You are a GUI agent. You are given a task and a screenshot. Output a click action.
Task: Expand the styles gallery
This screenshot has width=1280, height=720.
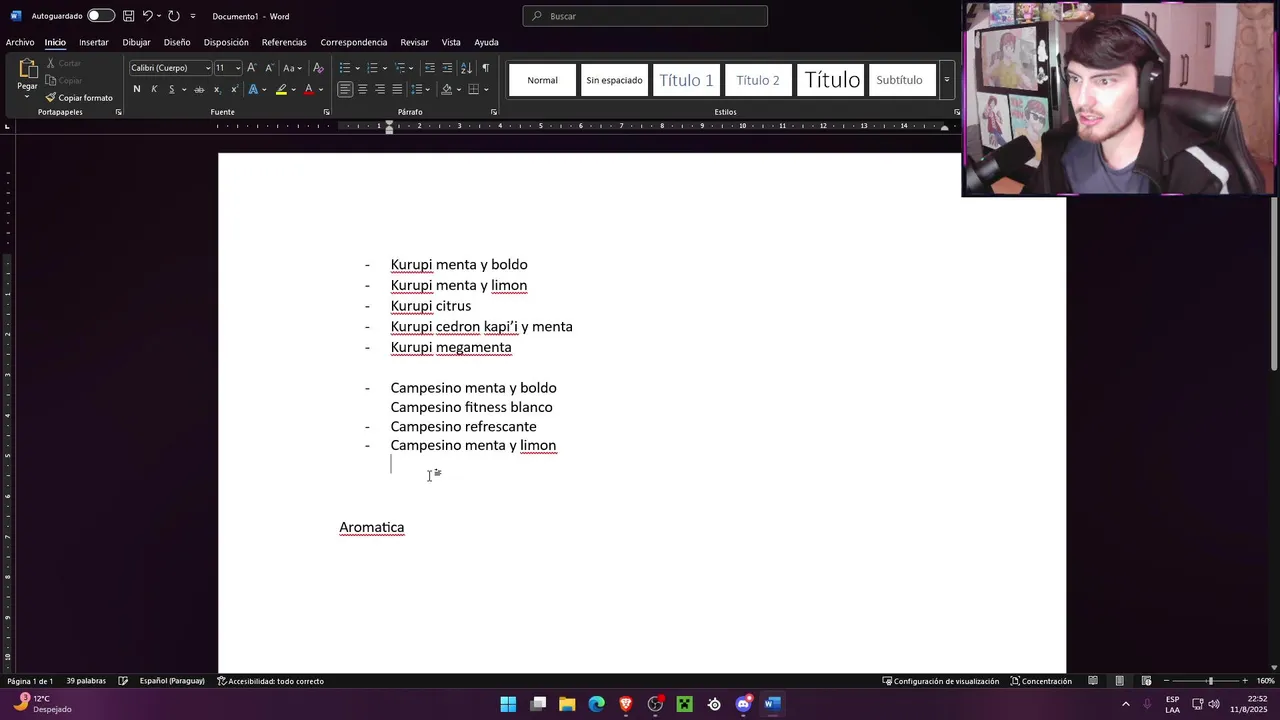[946, 80]
